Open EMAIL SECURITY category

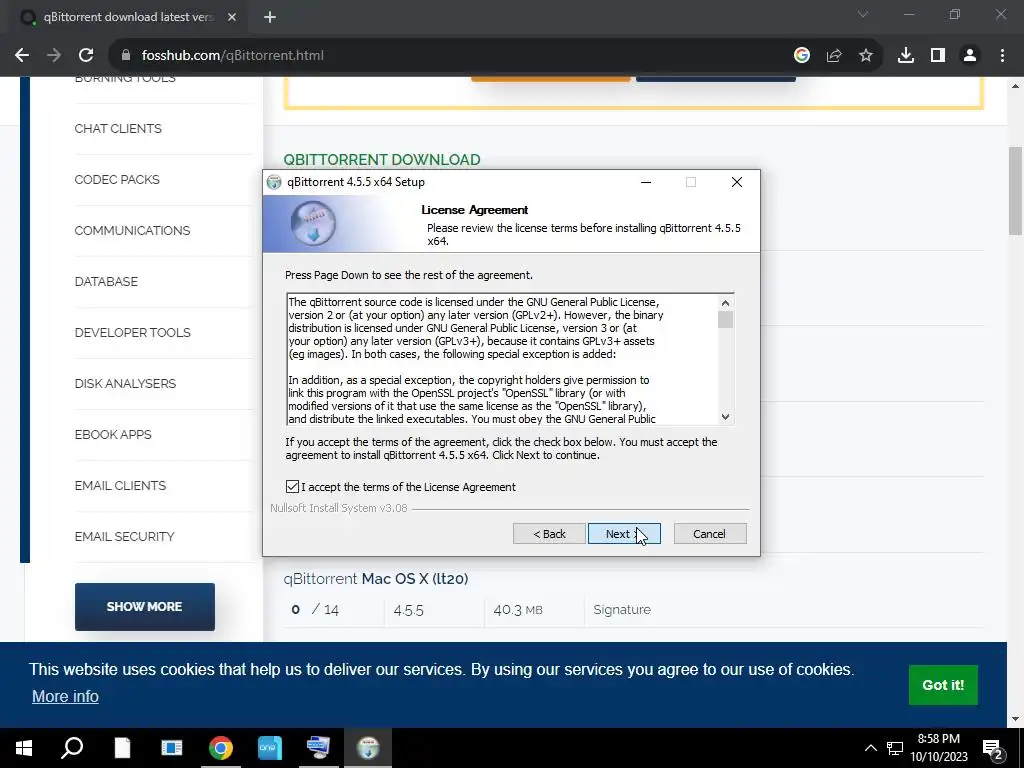[x=124, y=536]
